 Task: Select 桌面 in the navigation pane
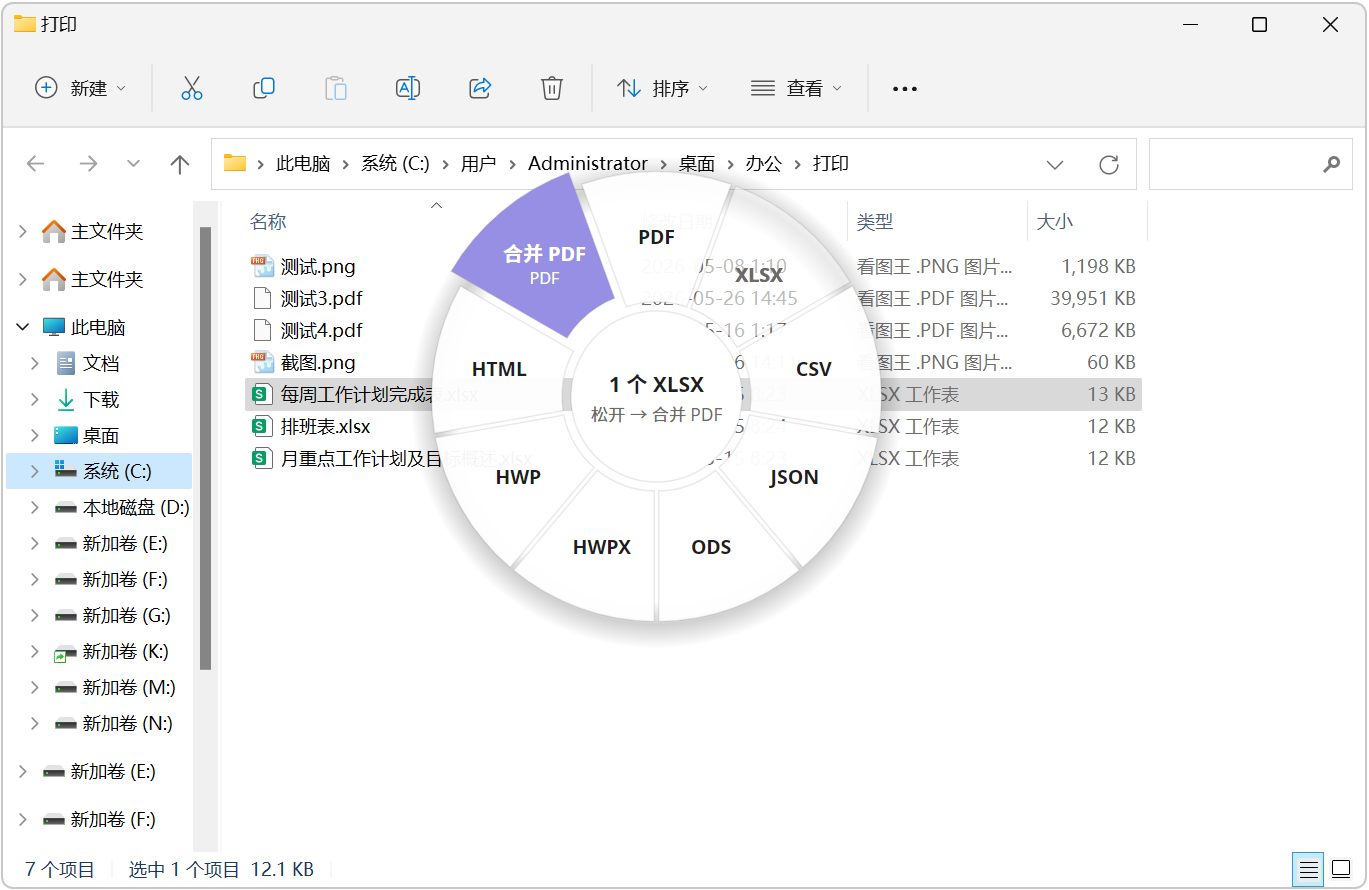click(100, 435)
